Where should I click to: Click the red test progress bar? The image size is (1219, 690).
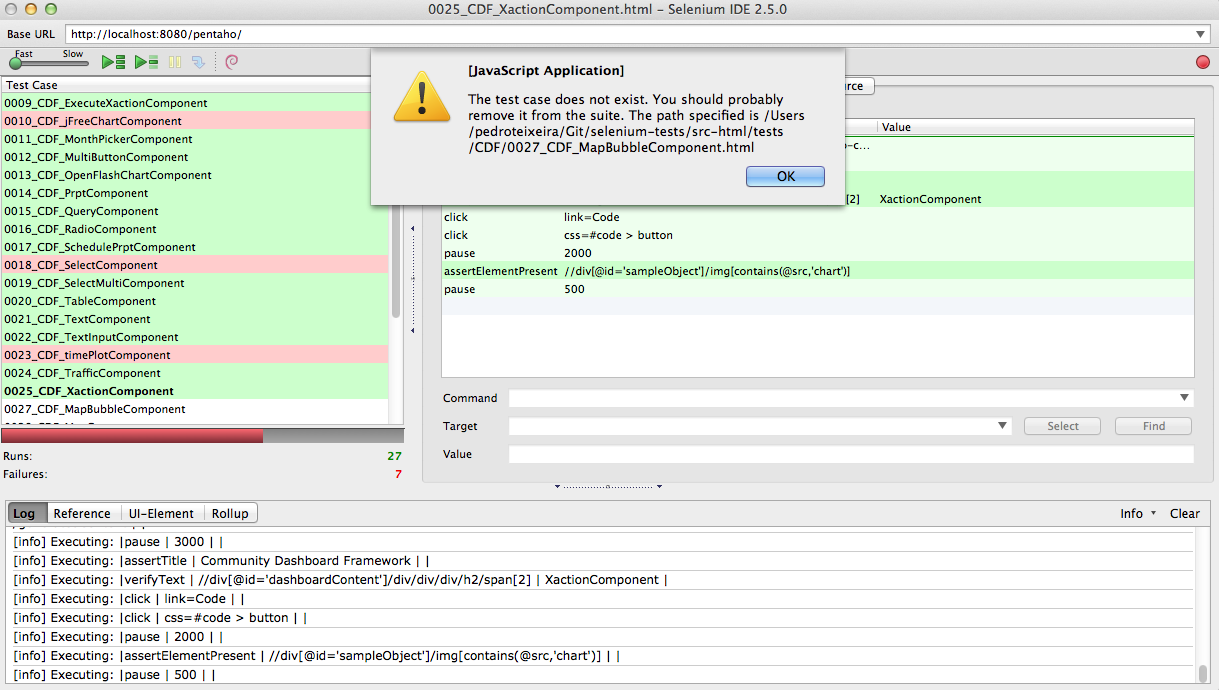pyautogui.click(x=132, y=436)
